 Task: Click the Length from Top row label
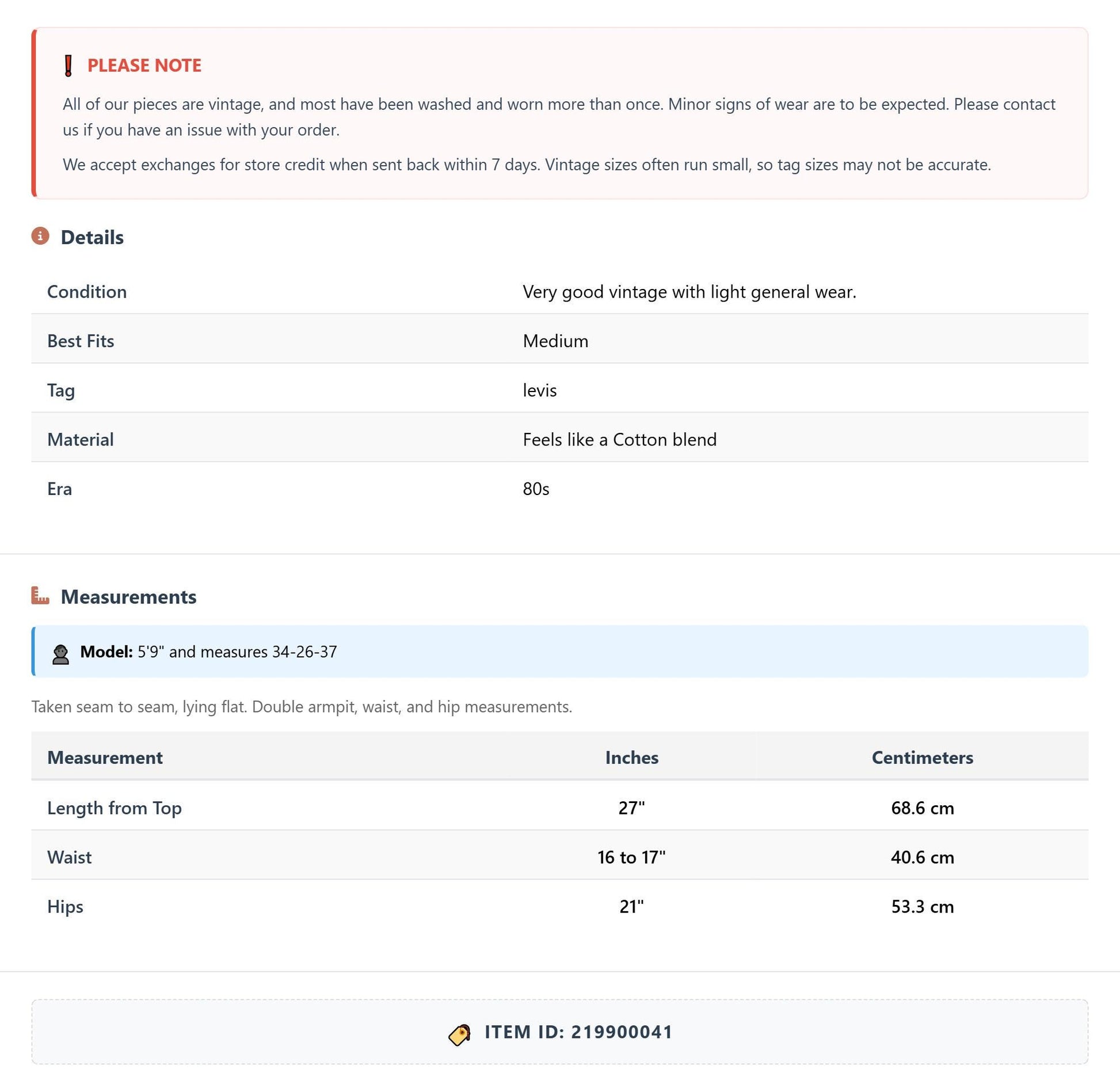pyautogui.click(x=115, y=808)
